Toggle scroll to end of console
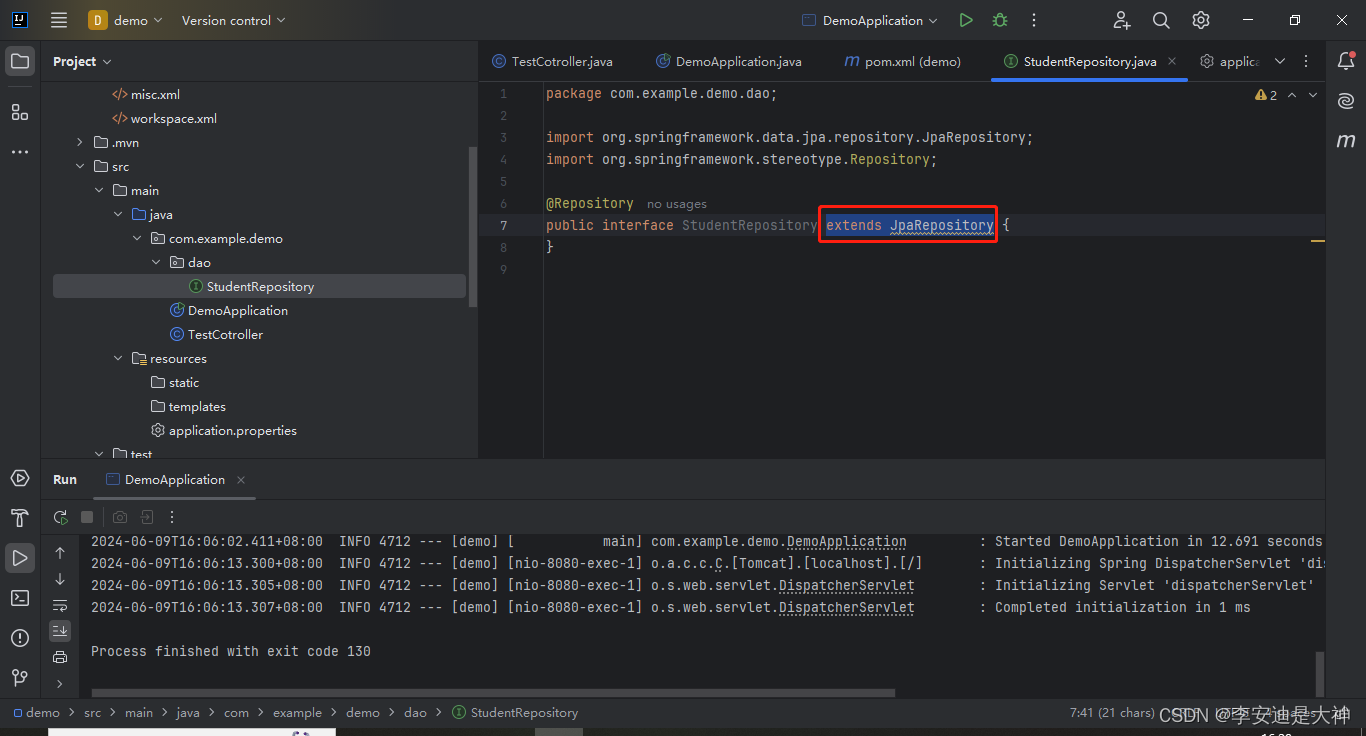Screen dimensions: 1366x736 [60, 631]
